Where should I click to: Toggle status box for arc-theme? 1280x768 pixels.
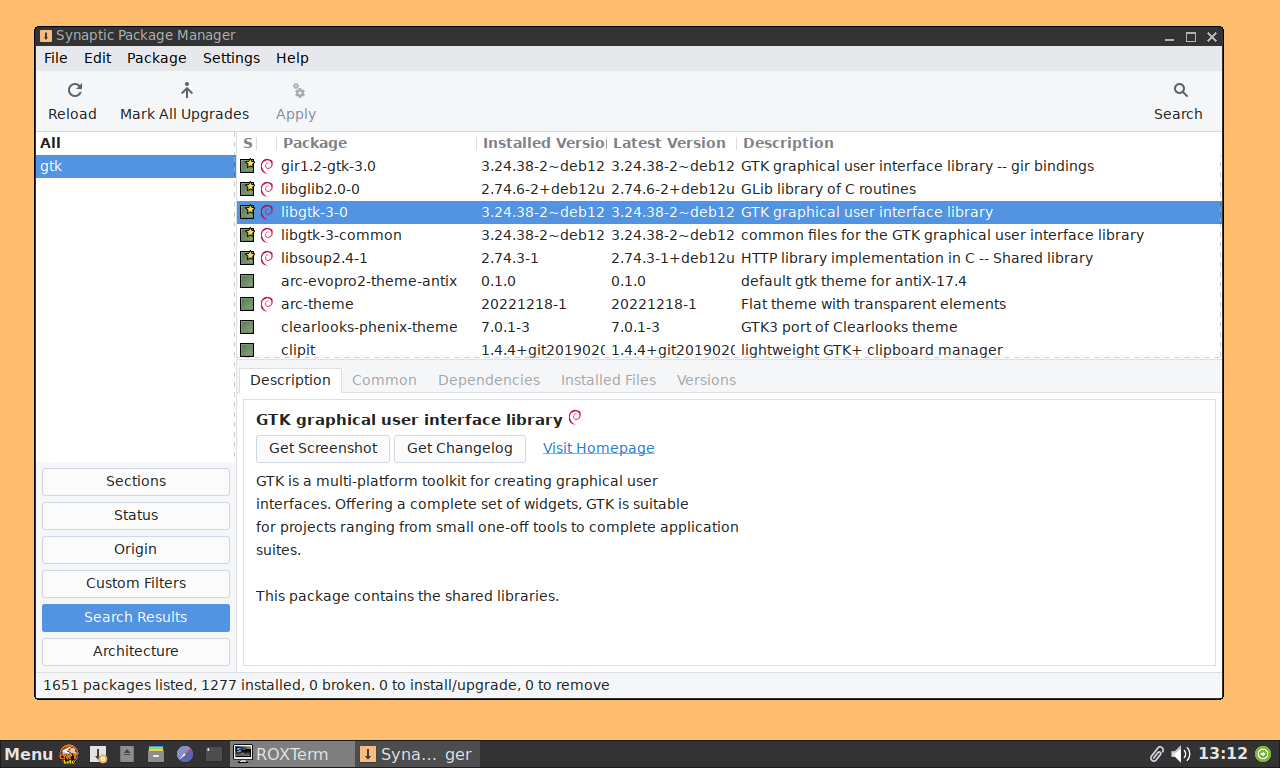pos(247,304)
